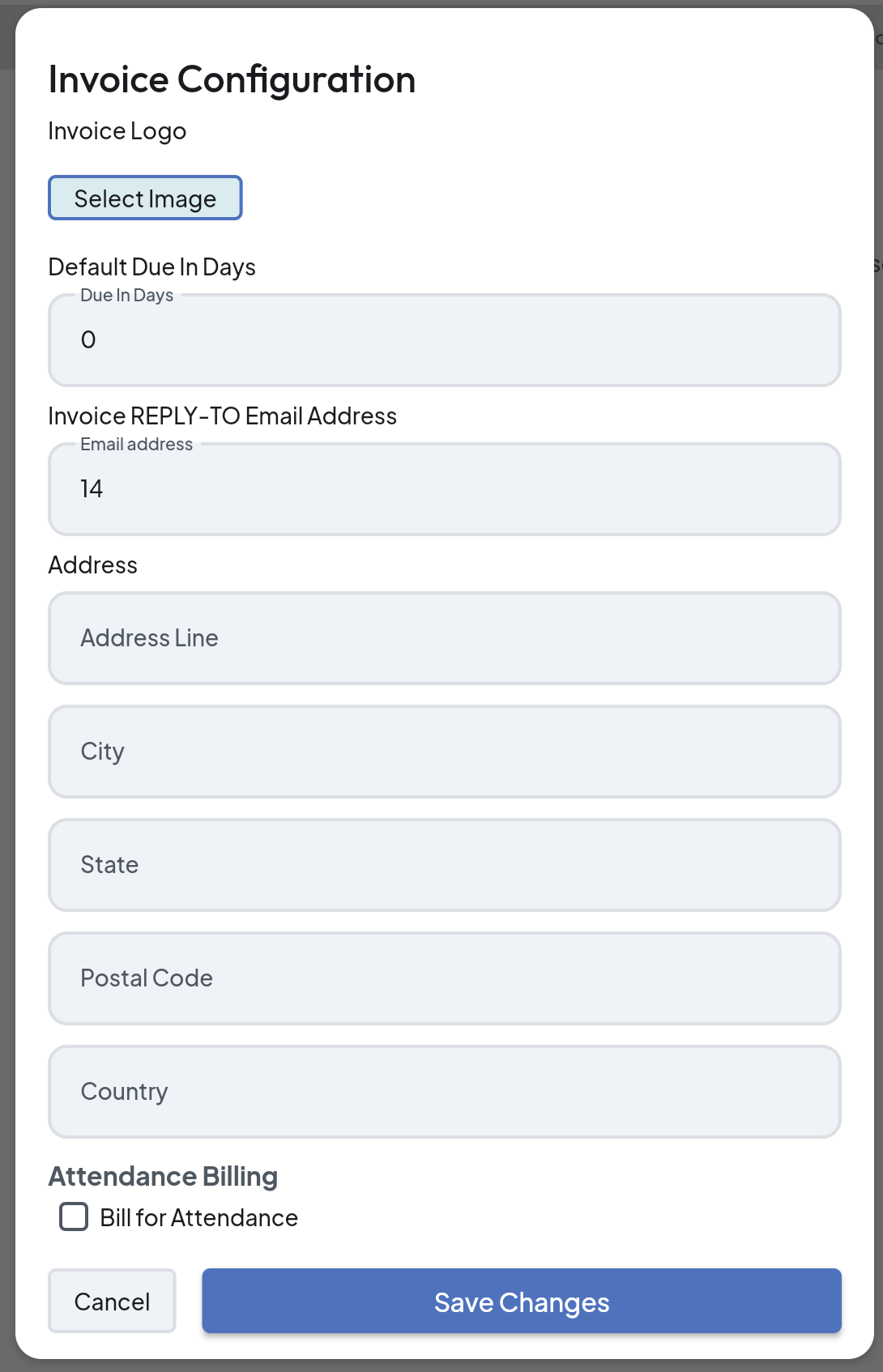Click the REPLY-TO Email address input field
The image size is (883, 1372).
tap(444, 489)
